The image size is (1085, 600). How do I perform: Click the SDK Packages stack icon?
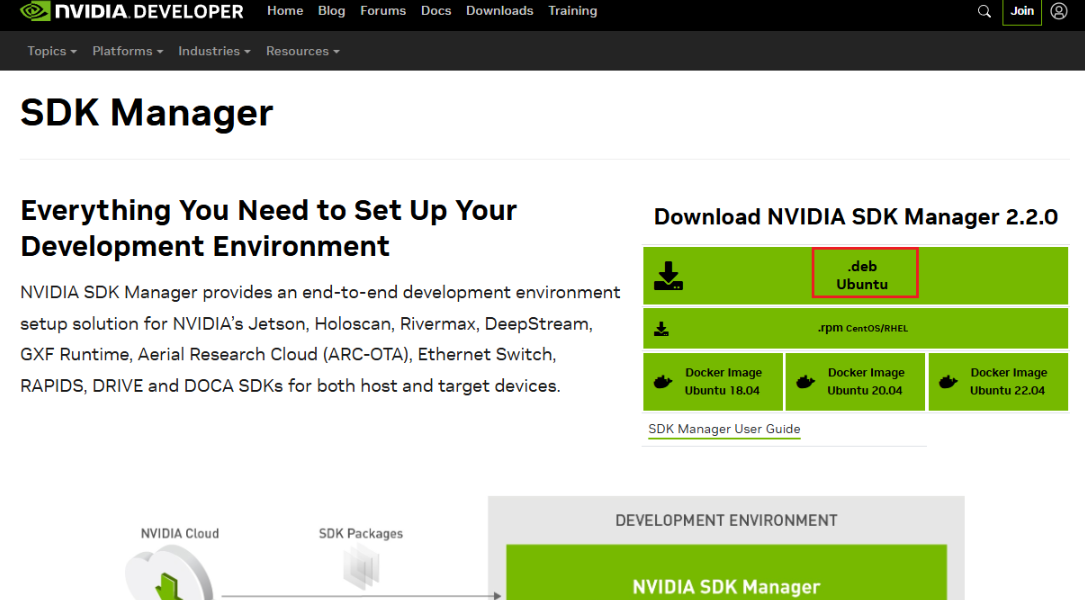click(361, 566)
